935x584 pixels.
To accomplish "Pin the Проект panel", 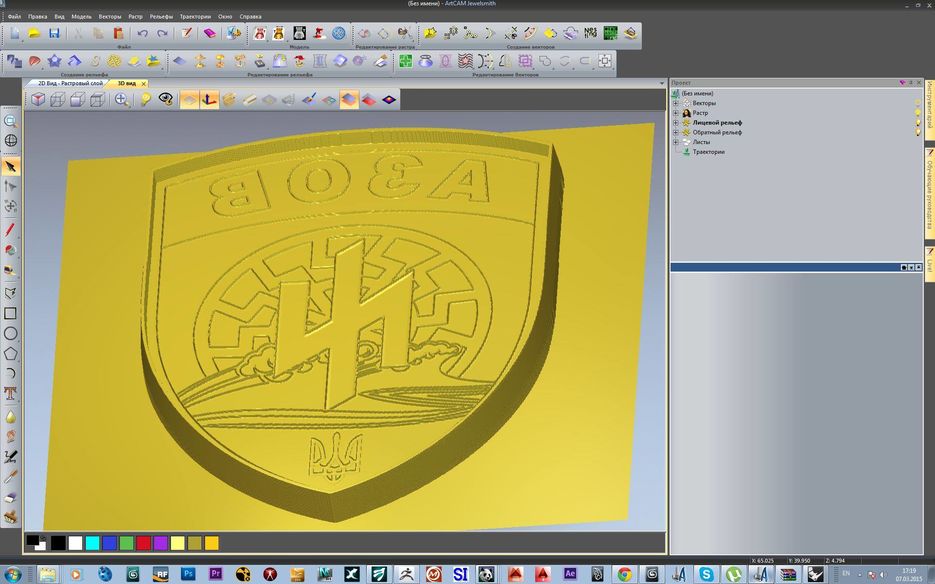I will (x=911, y=83).
